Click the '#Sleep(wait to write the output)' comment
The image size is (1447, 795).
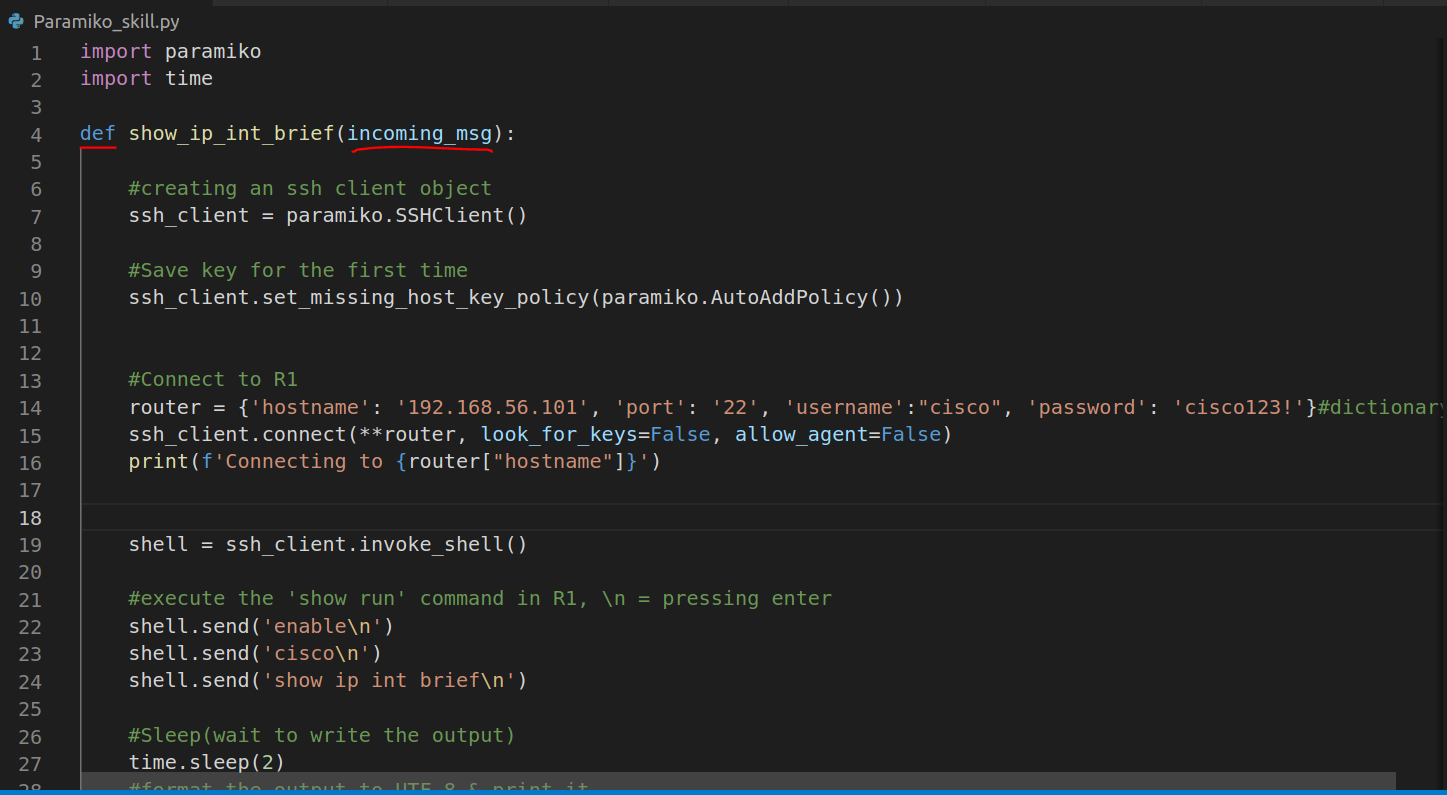click(x=322, y=735)
